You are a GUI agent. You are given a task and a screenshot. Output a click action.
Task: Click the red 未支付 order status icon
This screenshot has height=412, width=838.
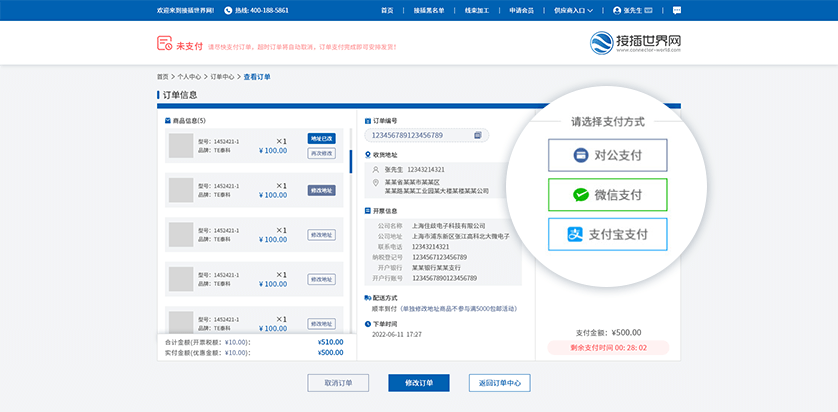pyautogui.click(x=165, y=44)
